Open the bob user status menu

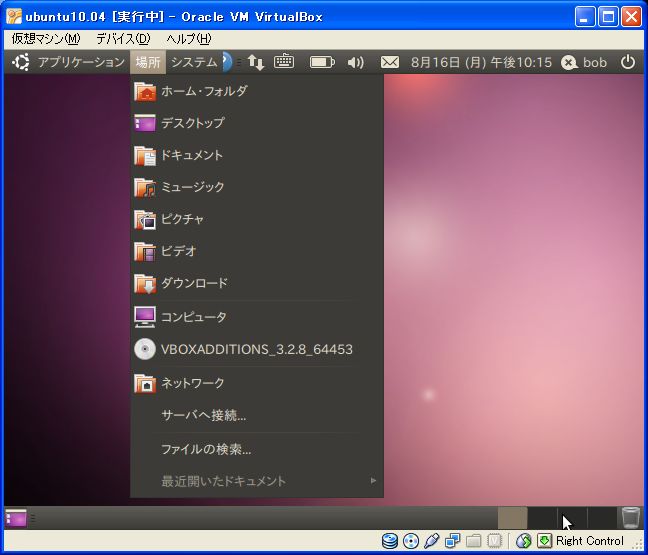pos(584,62)
